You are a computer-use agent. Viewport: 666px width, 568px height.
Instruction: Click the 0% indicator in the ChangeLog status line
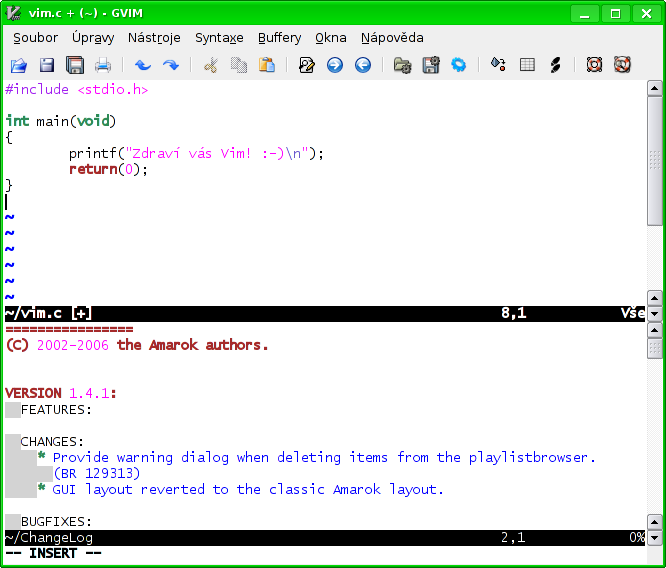click(x=637, y=538)
